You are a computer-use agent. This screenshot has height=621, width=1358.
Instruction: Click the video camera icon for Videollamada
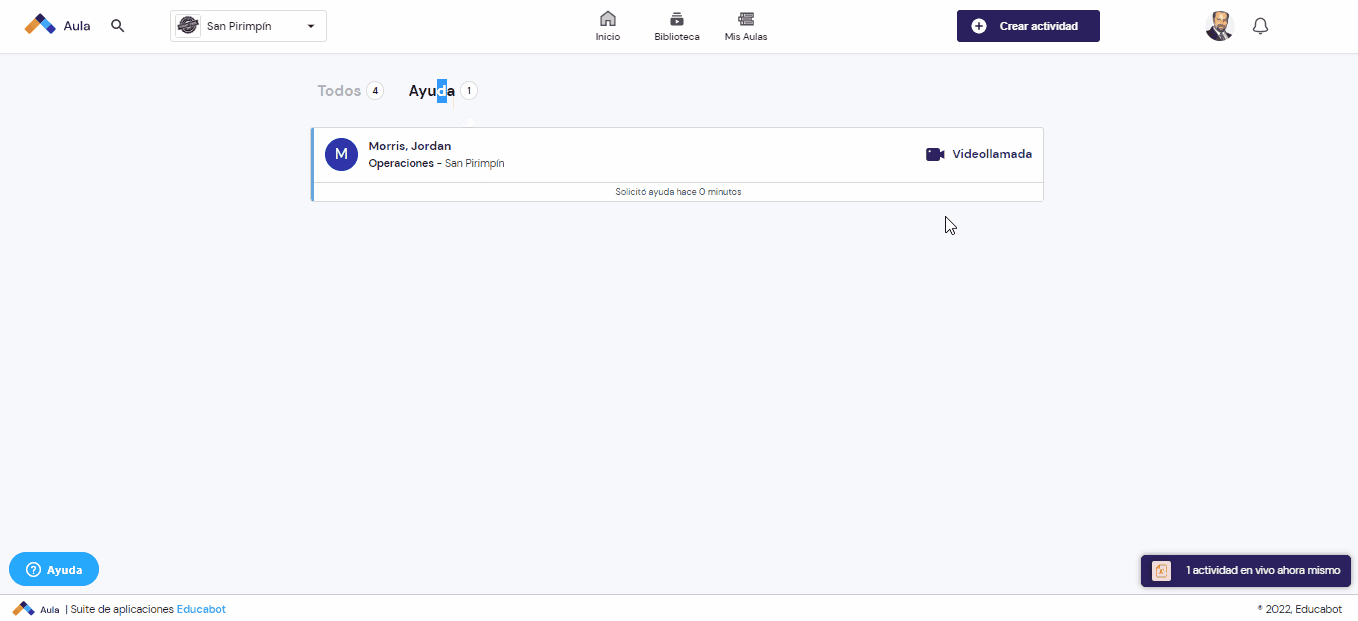935,154
